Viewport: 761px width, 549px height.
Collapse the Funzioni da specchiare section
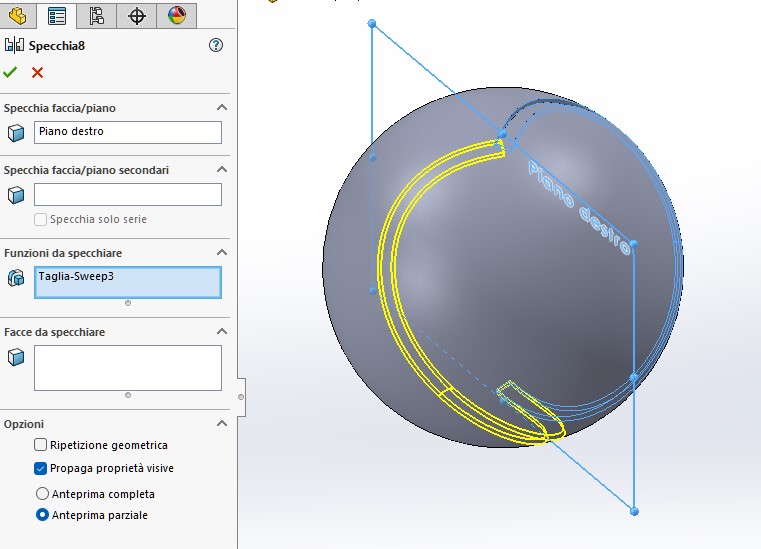pos(222,254)
